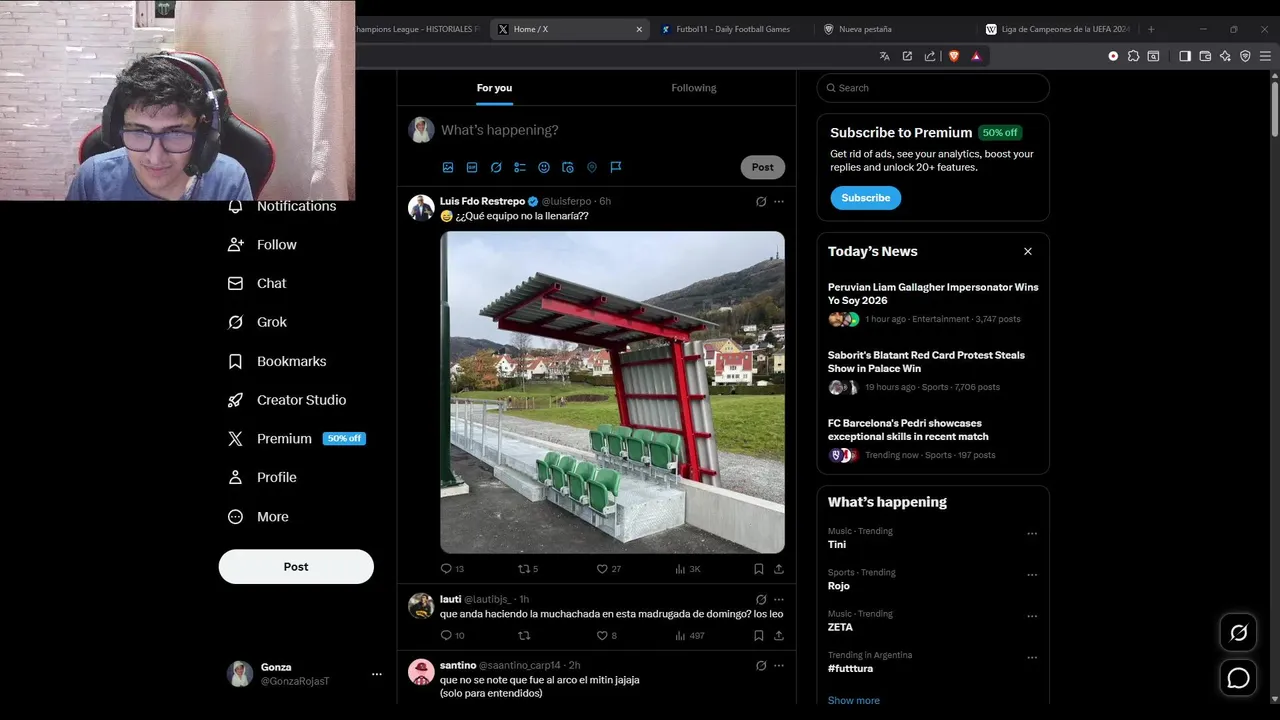Open the floating Grok button
This screenshot has height=720, width=1280.
[x=1239, y=633]
